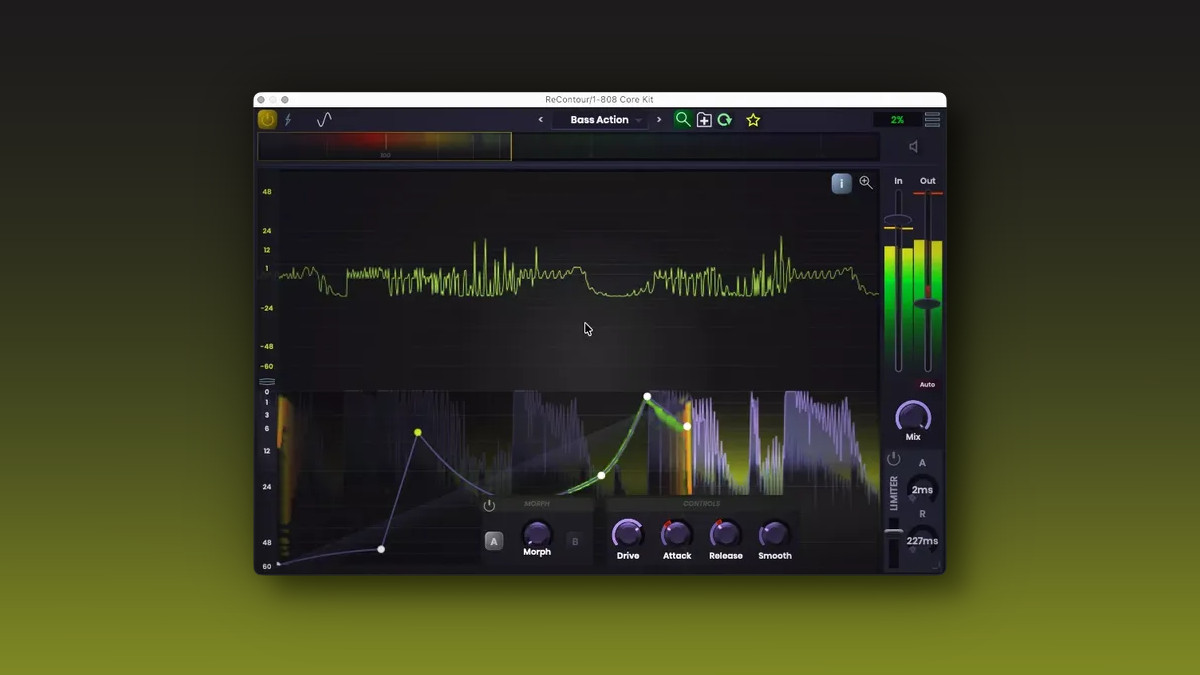Click the green reload preset icon
Viewport: 1200px width, 675px height.
coord(724,120)
